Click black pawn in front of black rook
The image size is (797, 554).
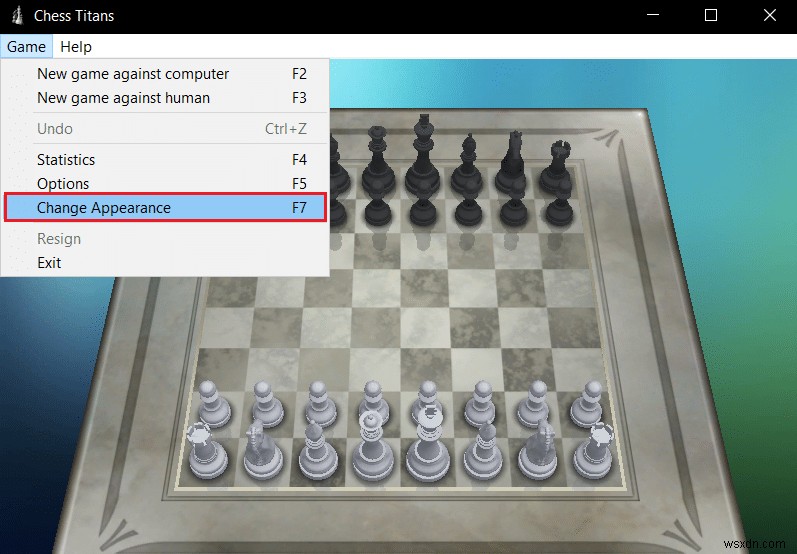click(559, 204)
